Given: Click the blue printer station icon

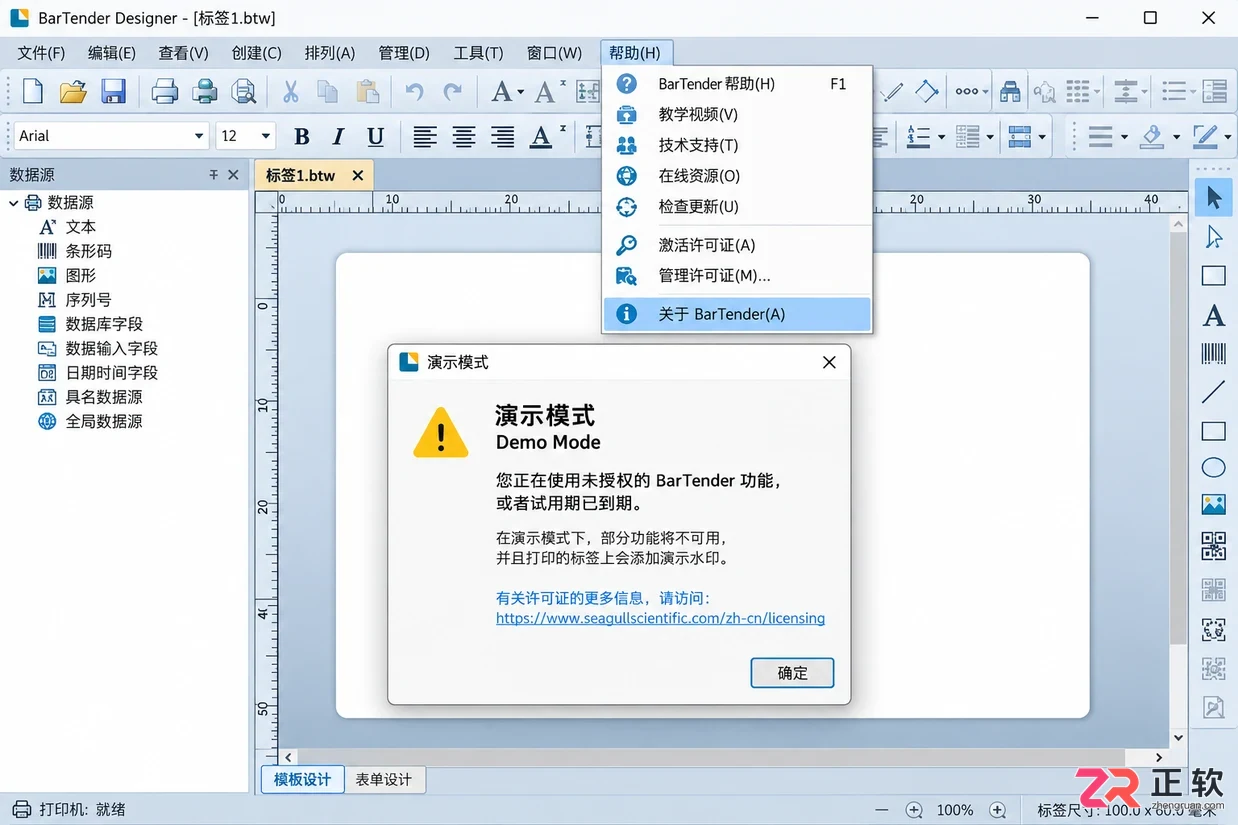Looking at the screenshot, I should pos(1011,91).
